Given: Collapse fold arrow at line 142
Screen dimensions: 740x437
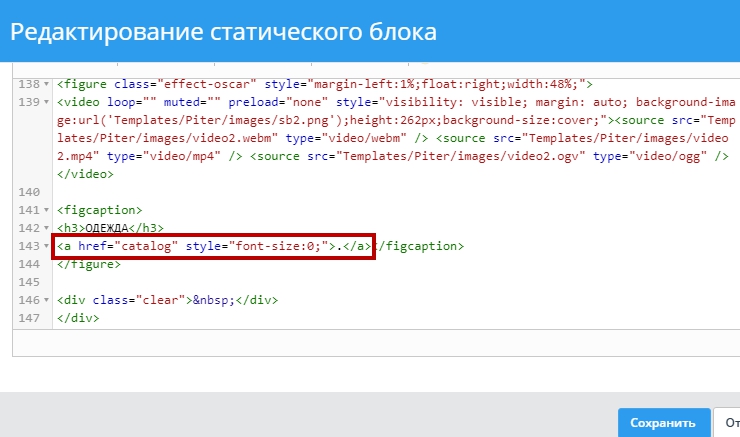Looking at the screenshot, I should click(46, 228).
